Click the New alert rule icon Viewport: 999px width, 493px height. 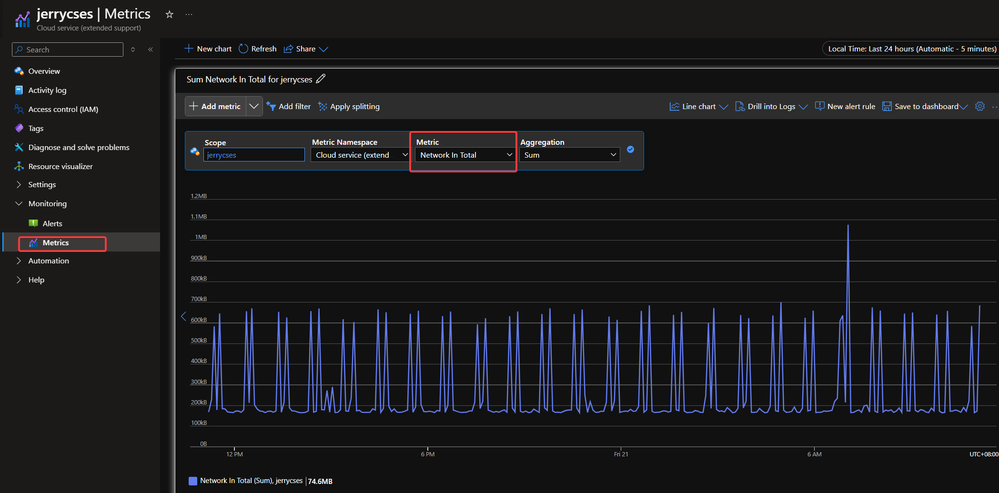tap(820, 106)
